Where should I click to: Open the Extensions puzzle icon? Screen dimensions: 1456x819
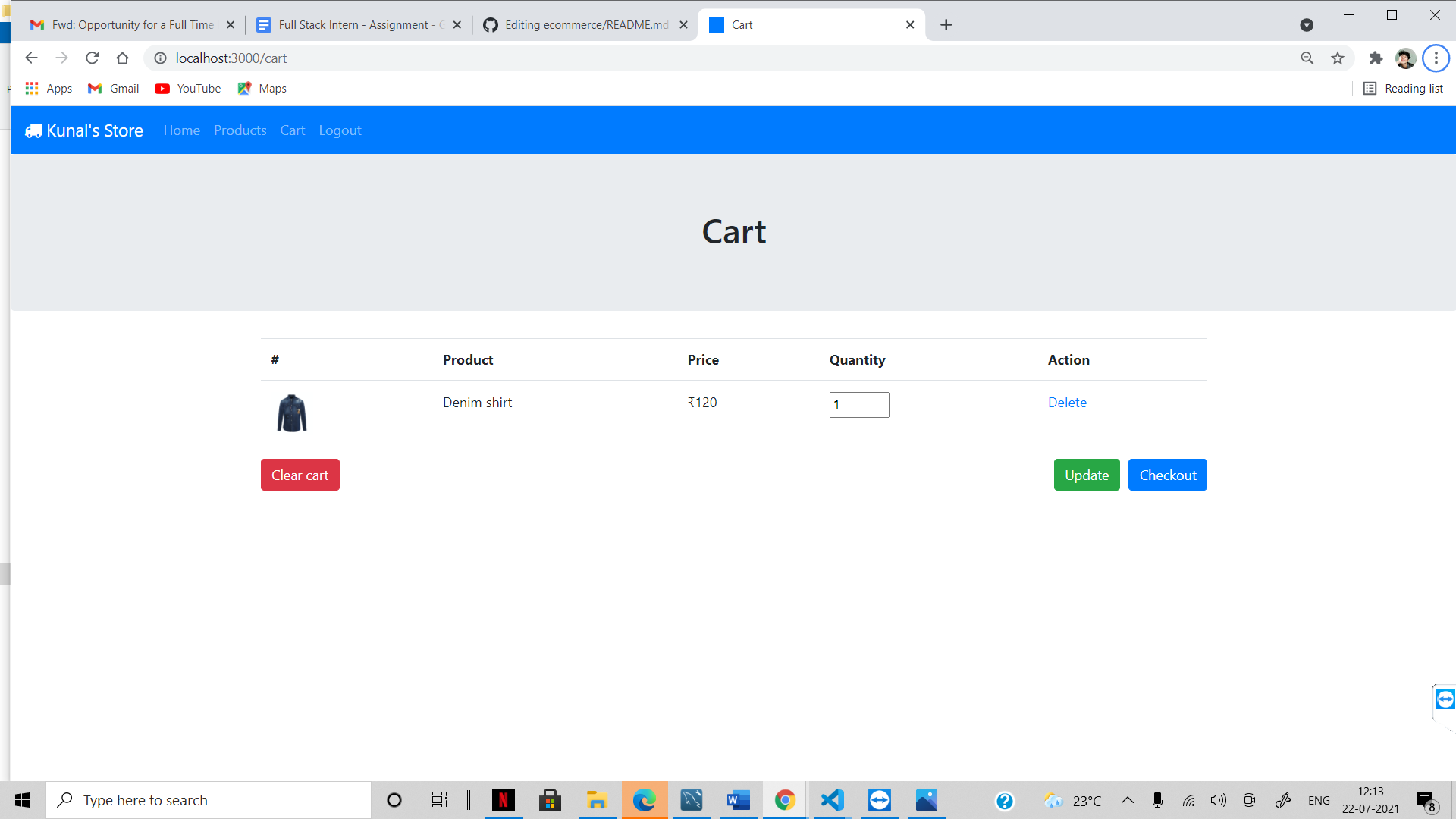(x=1376, y=58)
